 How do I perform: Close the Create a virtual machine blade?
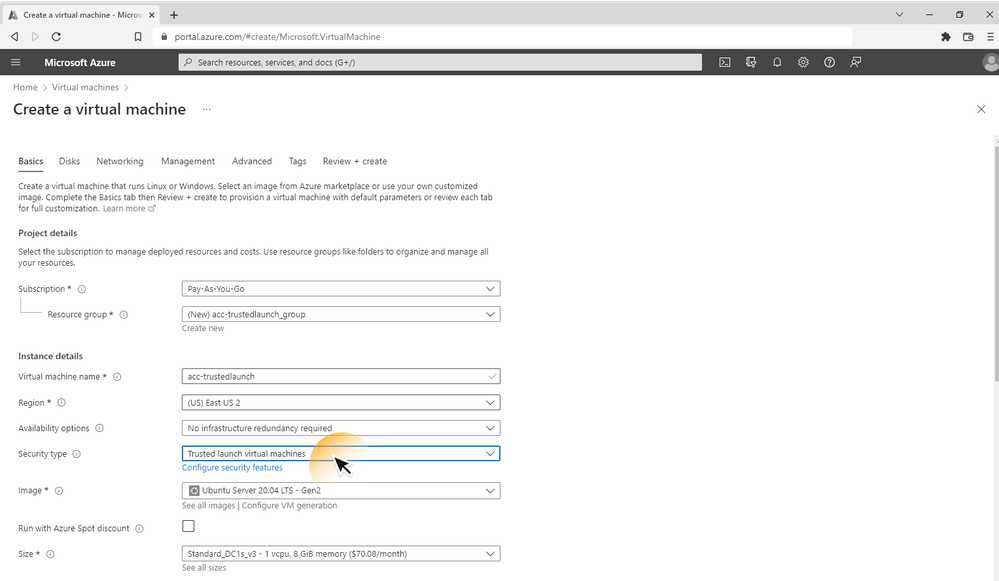point(981,110)
